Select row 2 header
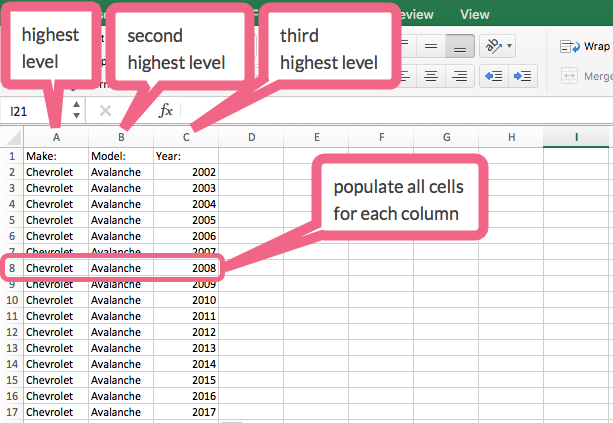The width and height of the screenshot is (613, 423). [x=12, y=172]
